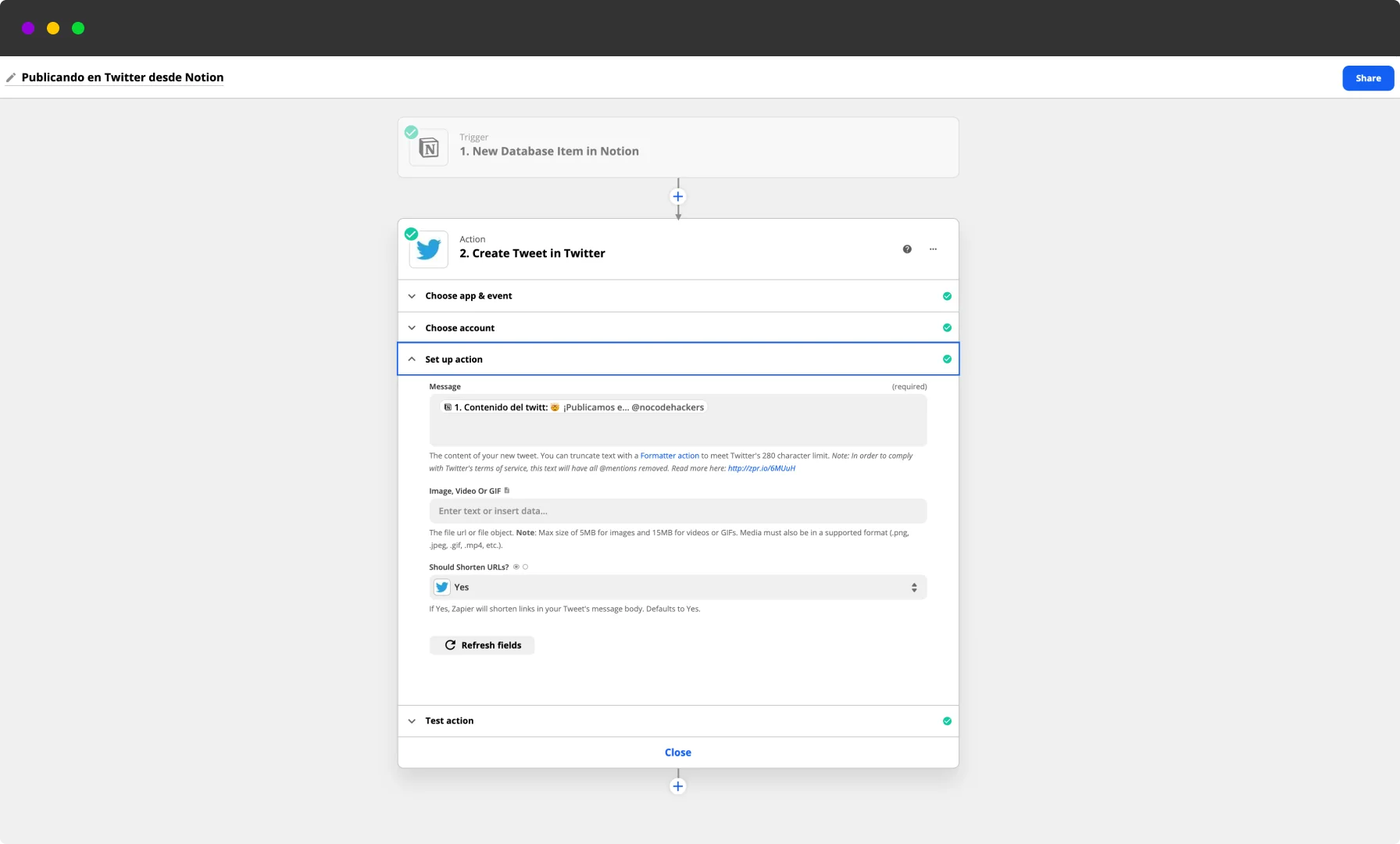Select the filled radio next to Should Shorten URLs
The image size is (1400, 844).
click(x=516, y=567)
